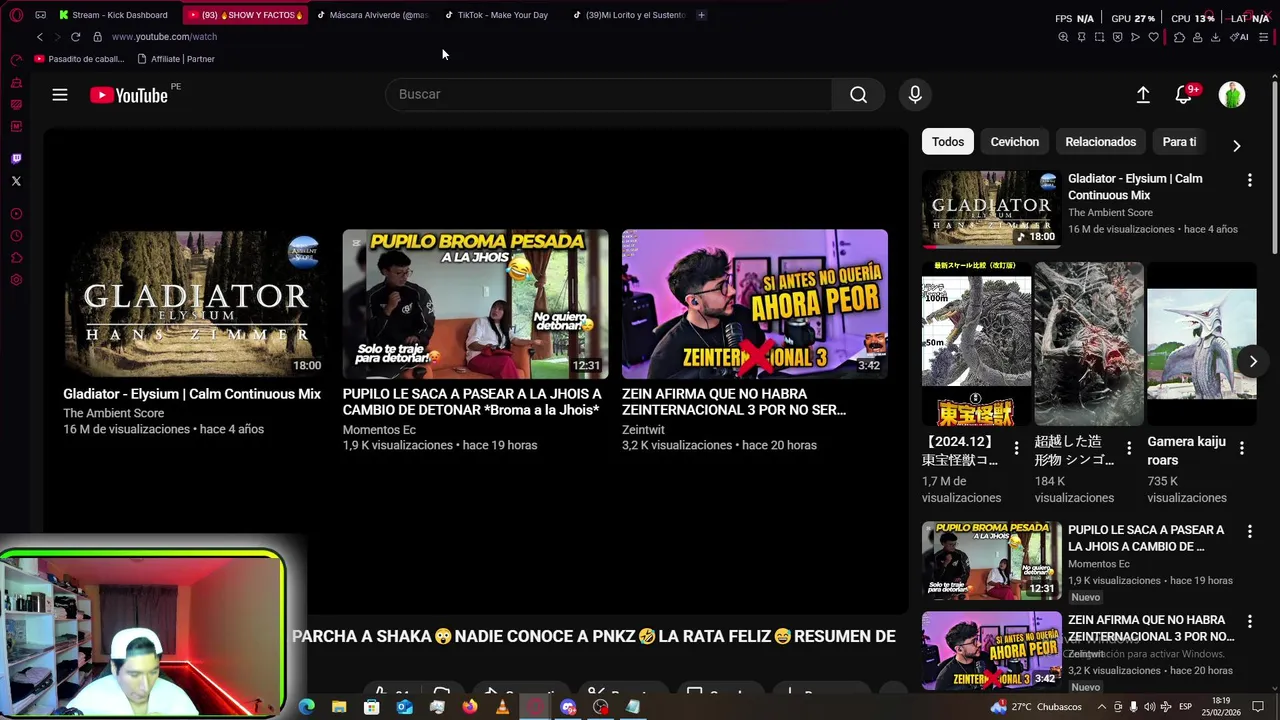Open File Explorer from the taskbar
This screenshot has height=720, width=1280.
pyautogui.click(x=339, y=707)
